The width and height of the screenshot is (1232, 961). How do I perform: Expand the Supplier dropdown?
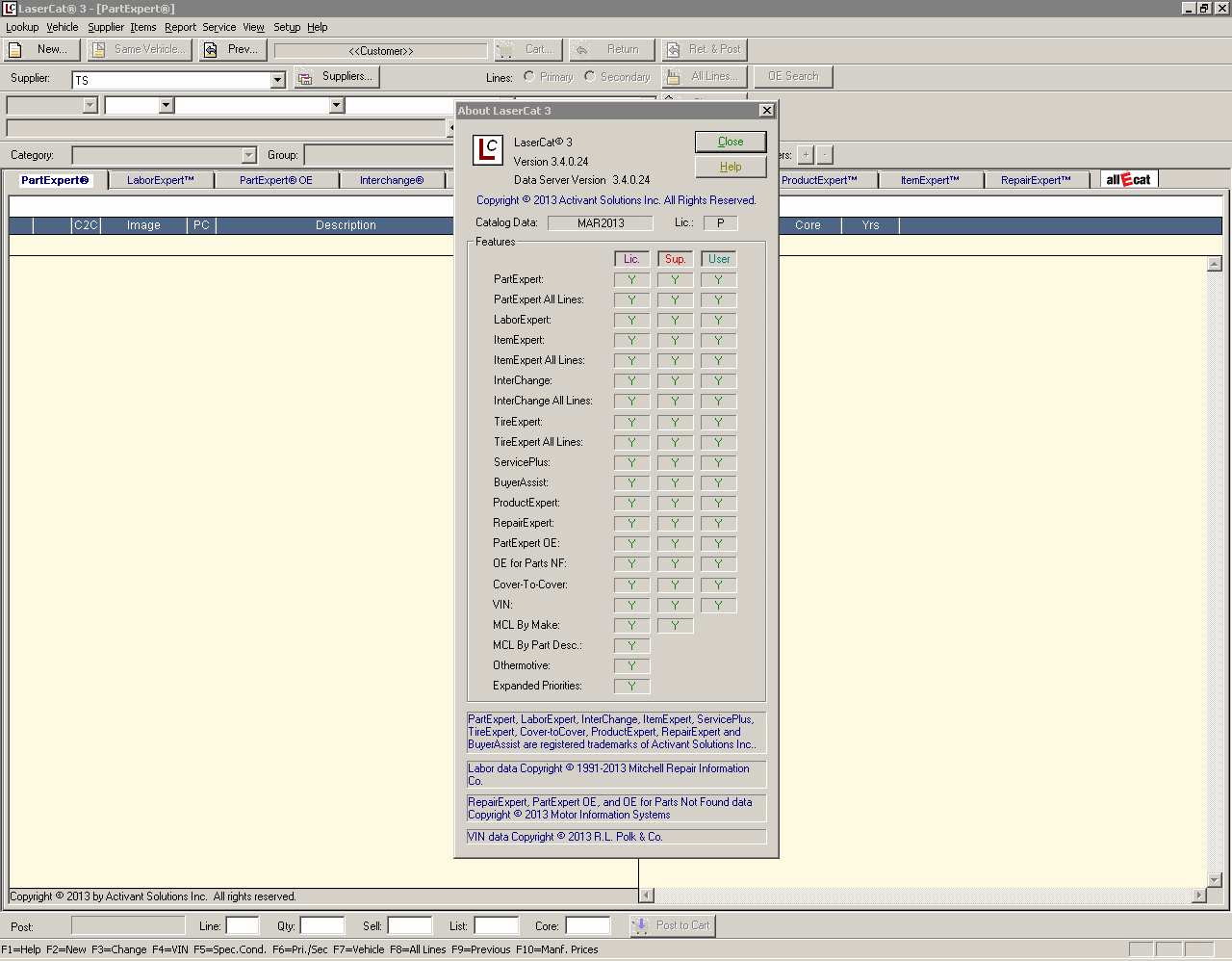pyautogui.click(x=277, y=80)
